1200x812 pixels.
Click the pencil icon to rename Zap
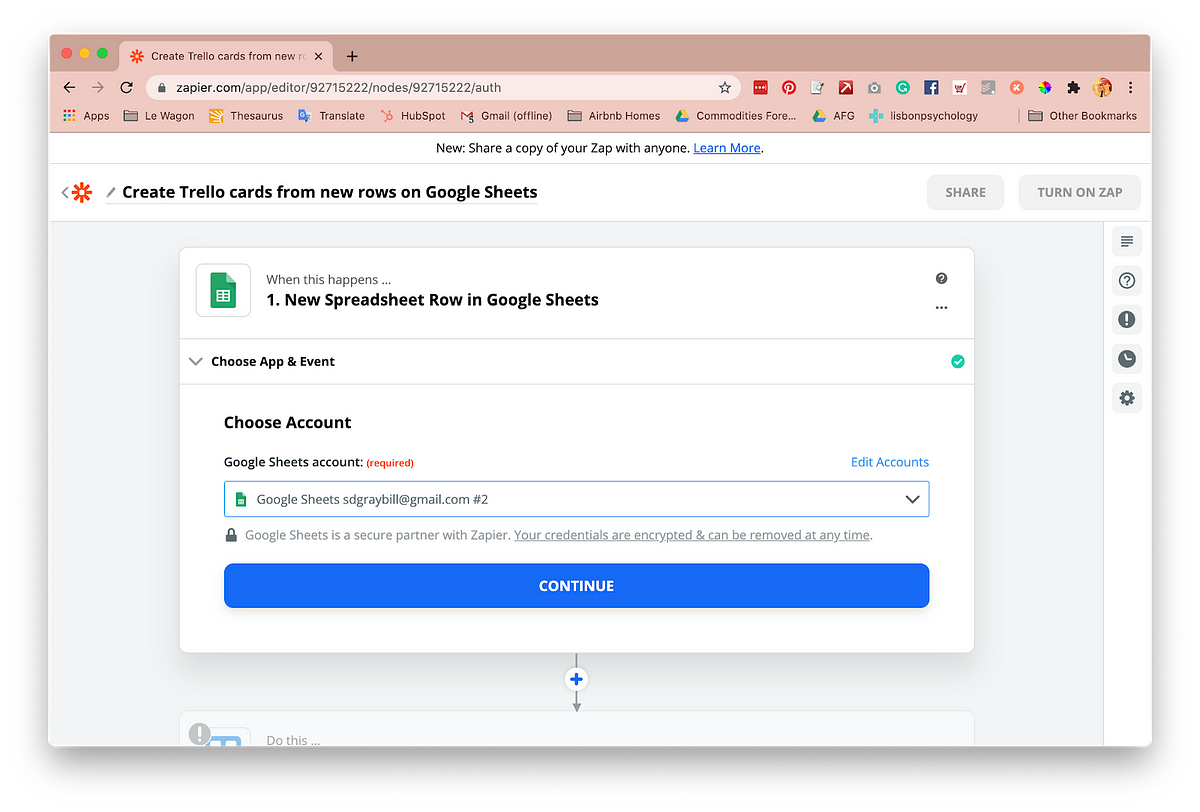111,192
